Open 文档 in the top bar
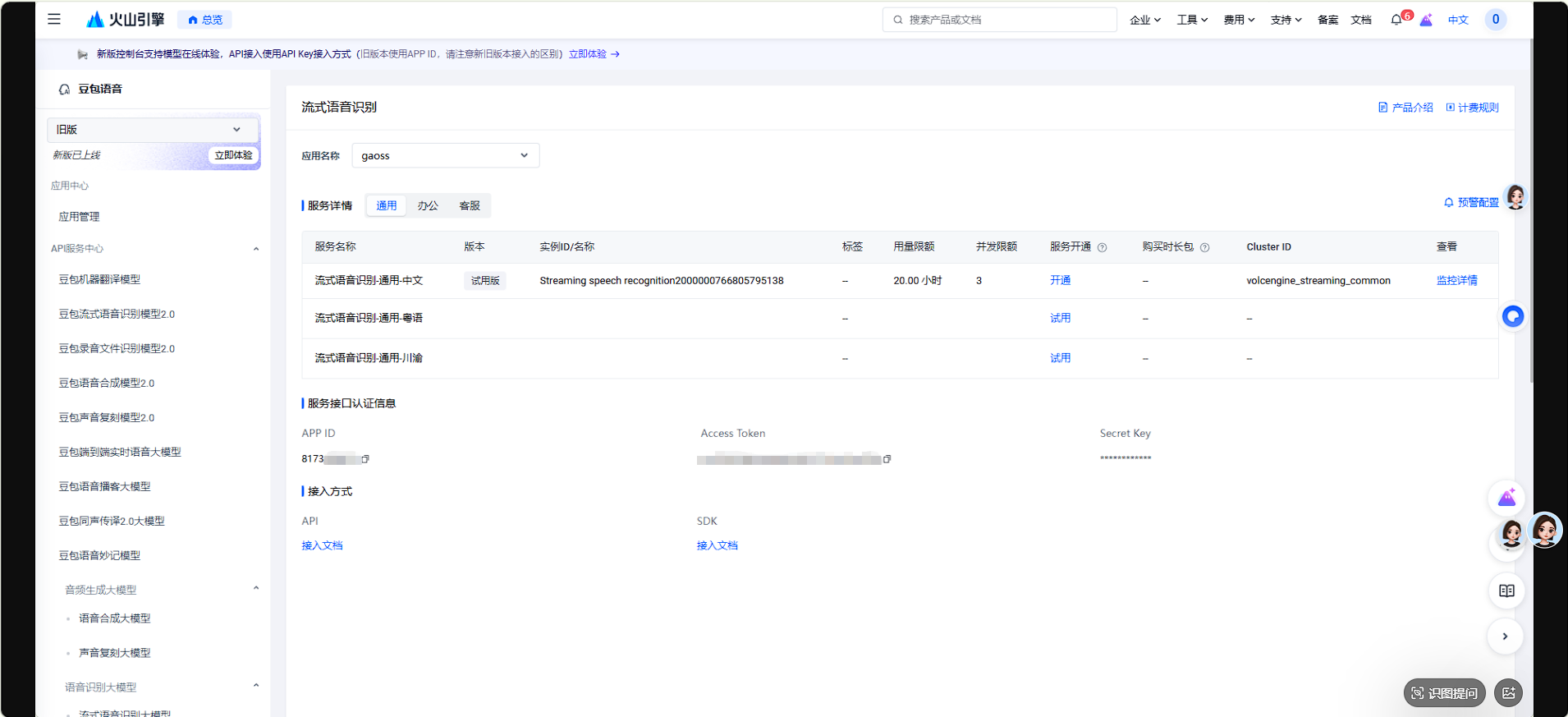The width and height of the screenshot is (1568, 717). pyautogui.click(x=1361, y=20)
